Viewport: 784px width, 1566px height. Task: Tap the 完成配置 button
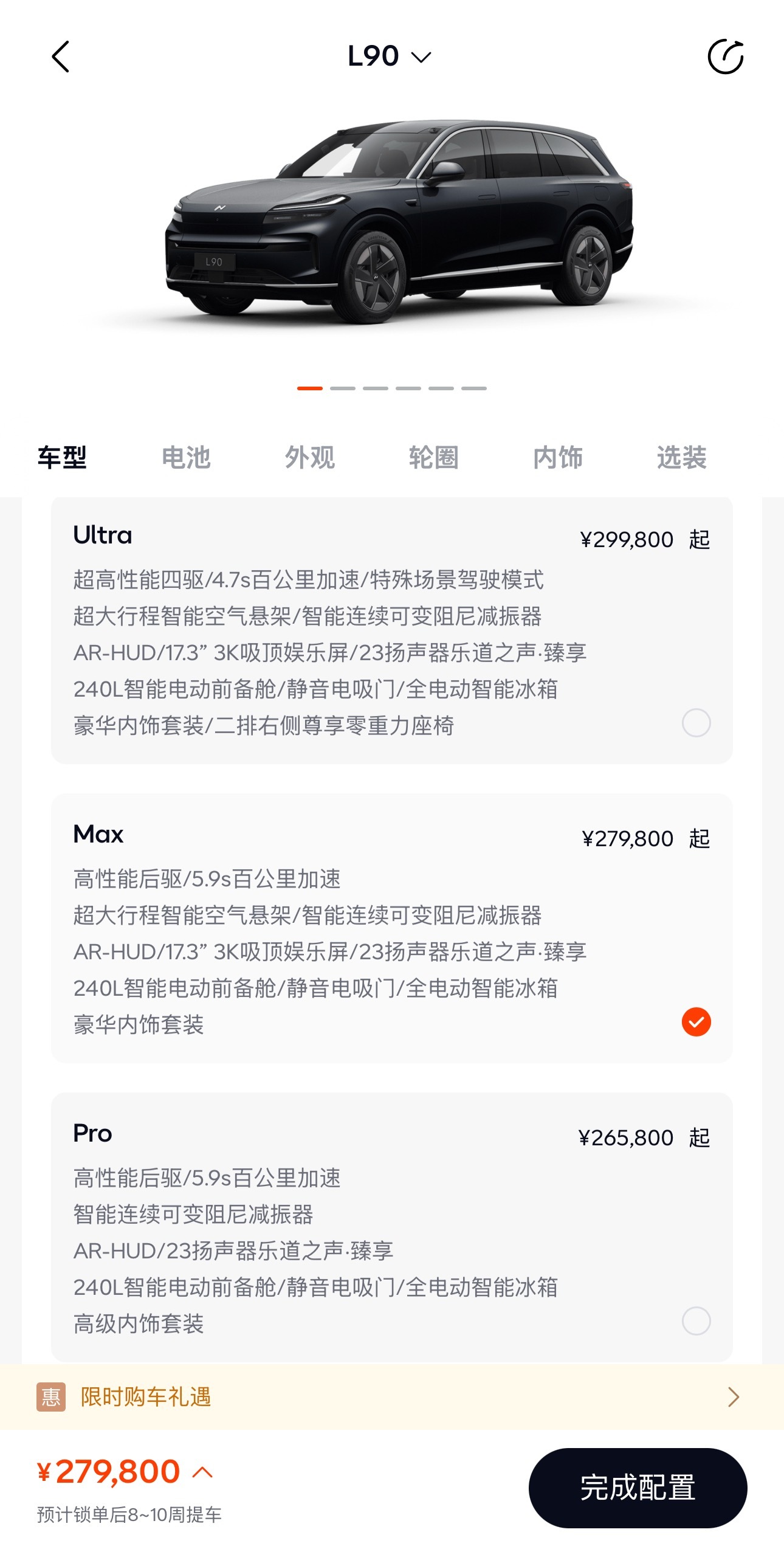pyautogui.click(x=638, y=1488)
